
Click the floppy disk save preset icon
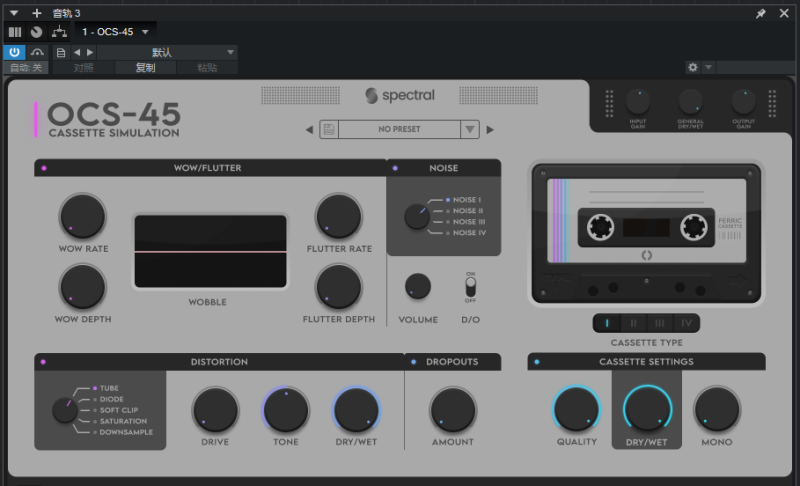(329, 130)
